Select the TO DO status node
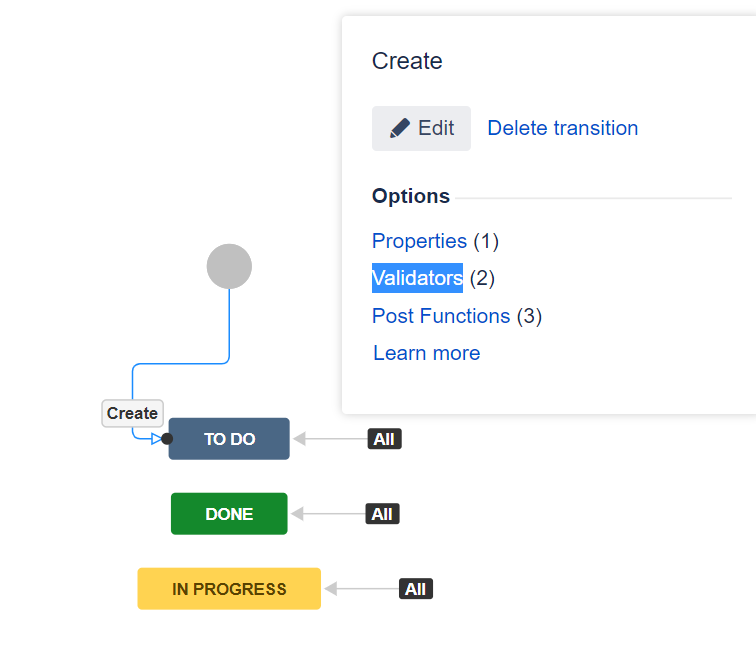The width and height of the screenshot is (756, 653). (x=229, y=439)
